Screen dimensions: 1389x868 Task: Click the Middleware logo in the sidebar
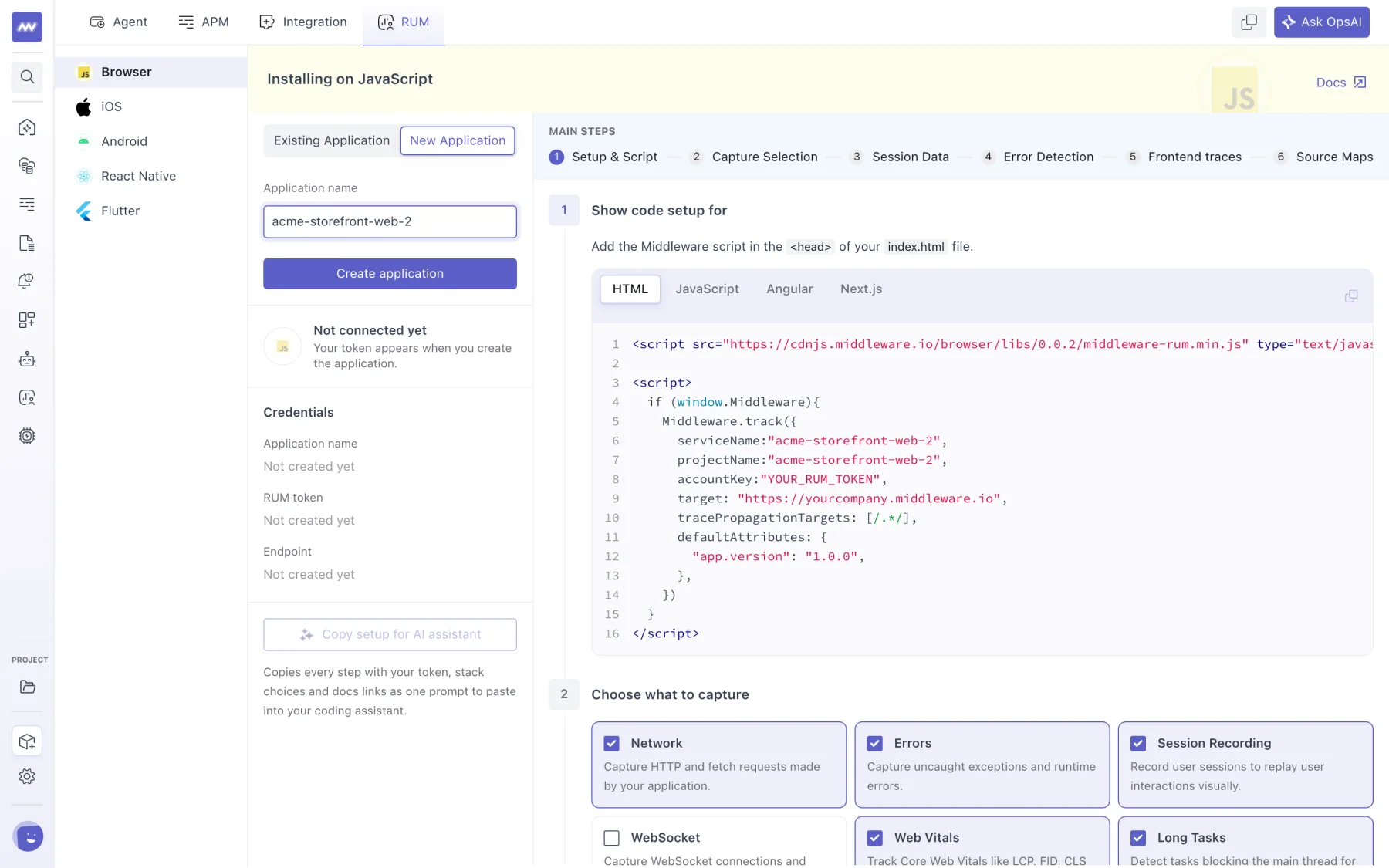[x=27, y=27]
